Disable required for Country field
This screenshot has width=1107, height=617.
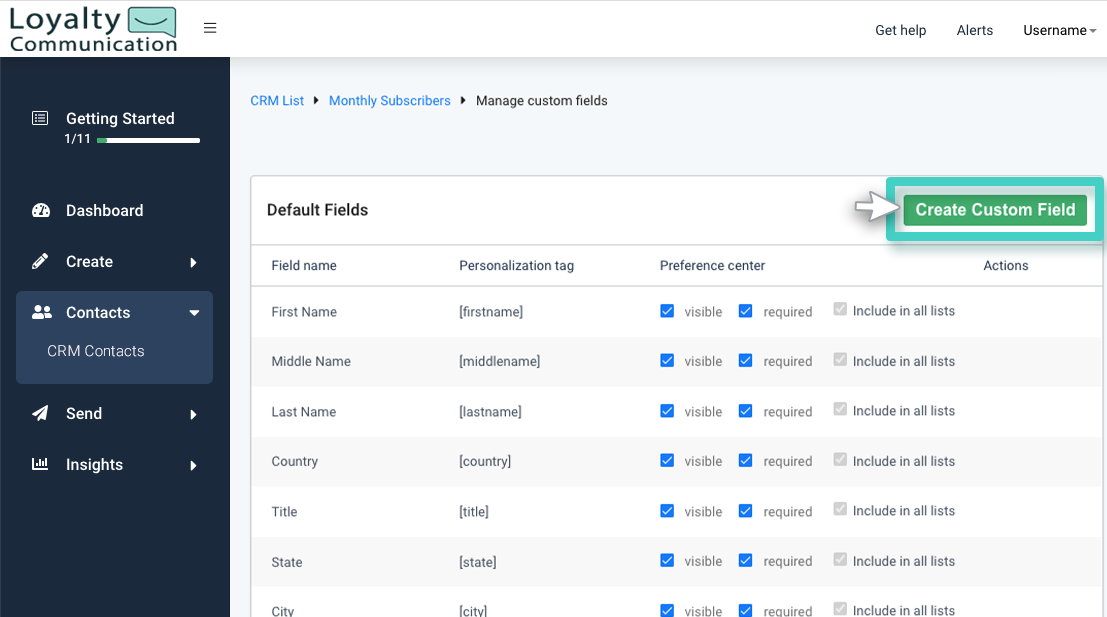coord(745,461)
